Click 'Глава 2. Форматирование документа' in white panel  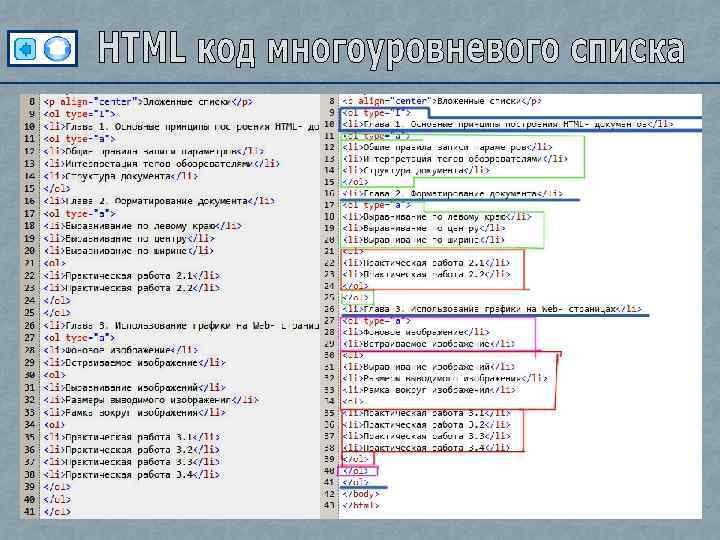tap(452, 194)
